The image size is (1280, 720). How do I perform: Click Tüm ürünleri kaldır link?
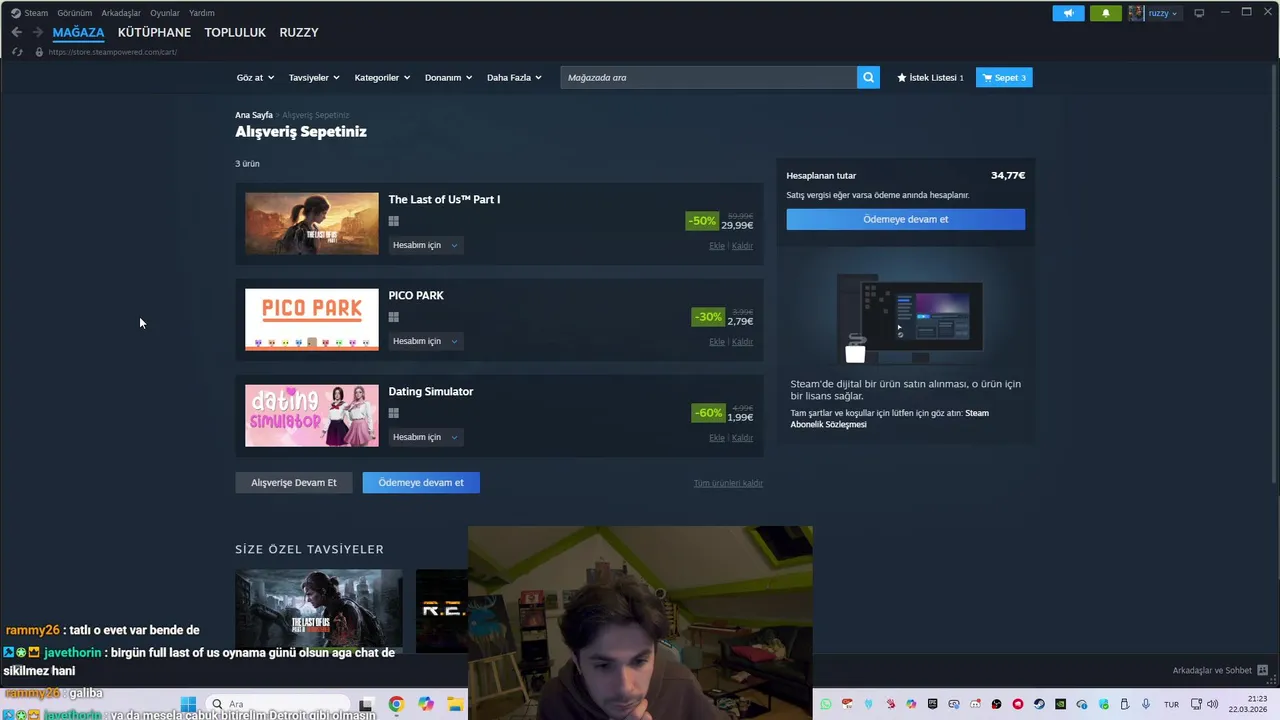[x=728, y=483]
